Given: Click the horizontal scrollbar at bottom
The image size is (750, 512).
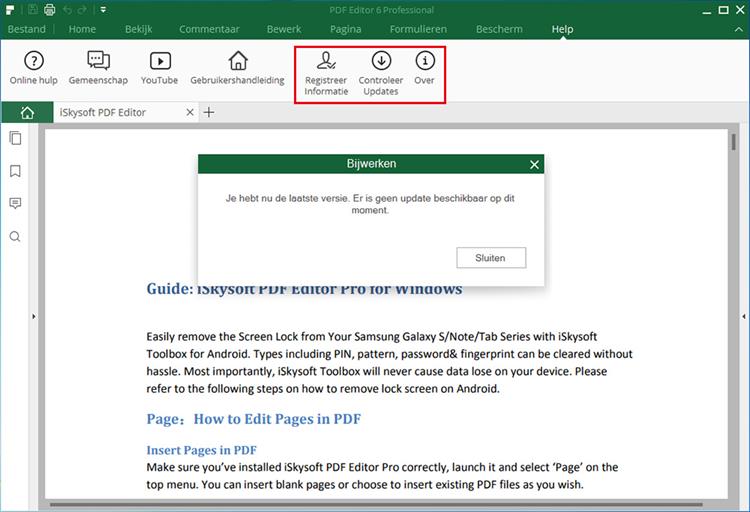Looking at the screenshot, I should [x=376, y=504].
